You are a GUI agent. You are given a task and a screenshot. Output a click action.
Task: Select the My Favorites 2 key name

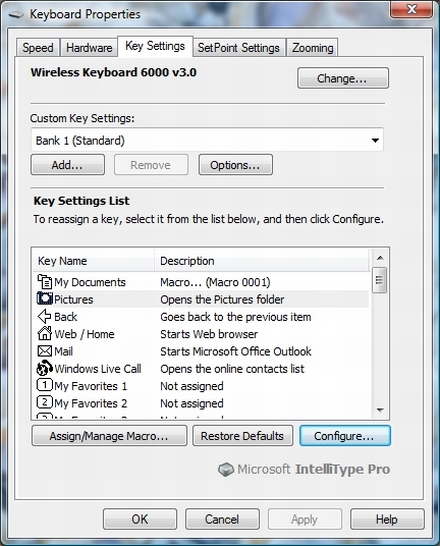91,404
